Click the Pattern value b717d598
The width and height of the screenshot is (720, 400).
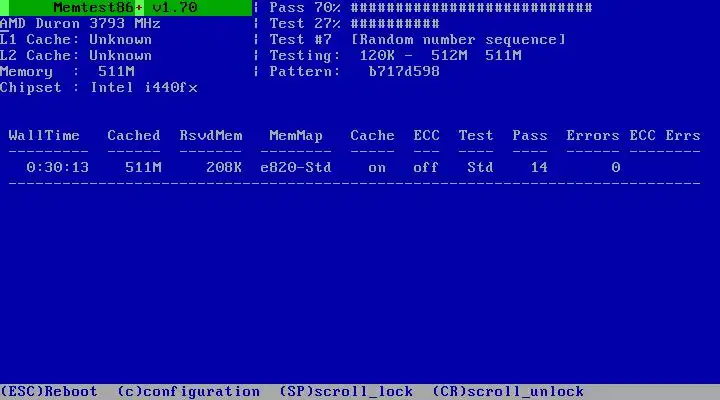pyautogui.click(x=404, y=72)
